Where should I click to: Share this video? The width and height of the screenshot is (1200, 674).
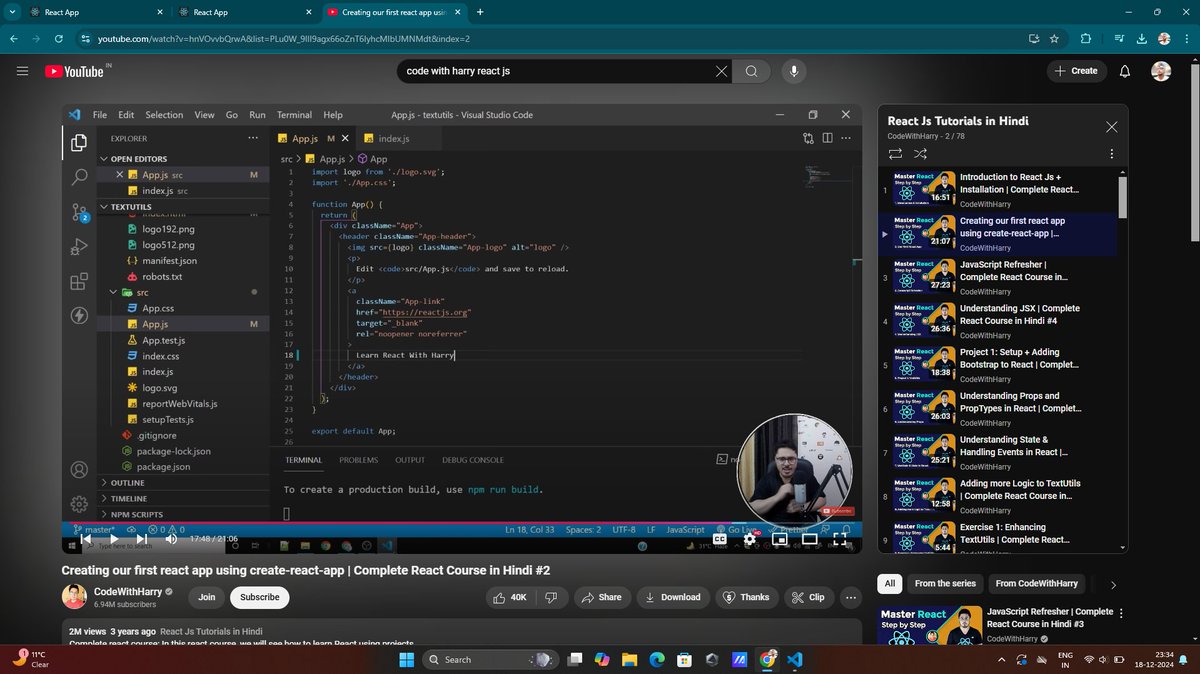(x=600, y=597)
